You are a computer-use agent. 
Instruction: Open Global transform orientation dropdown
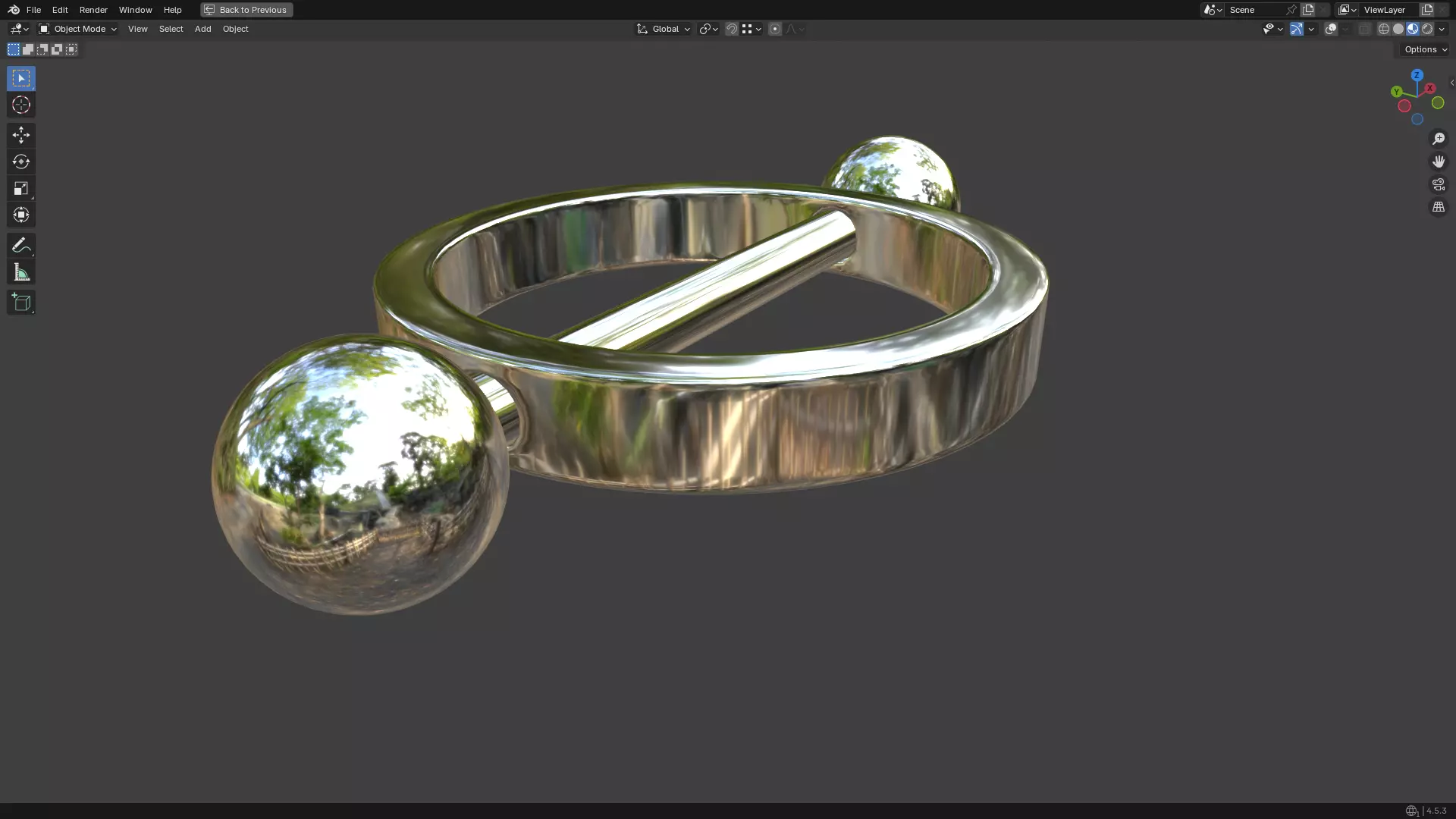(x=664, y=29)
